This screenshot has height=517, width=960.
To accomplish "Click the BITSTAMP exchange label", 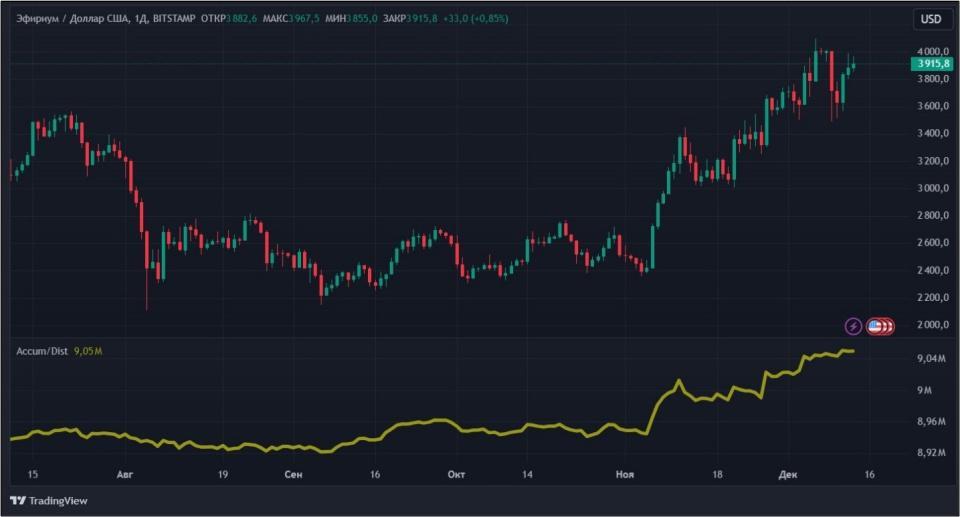I will (174, 18).
